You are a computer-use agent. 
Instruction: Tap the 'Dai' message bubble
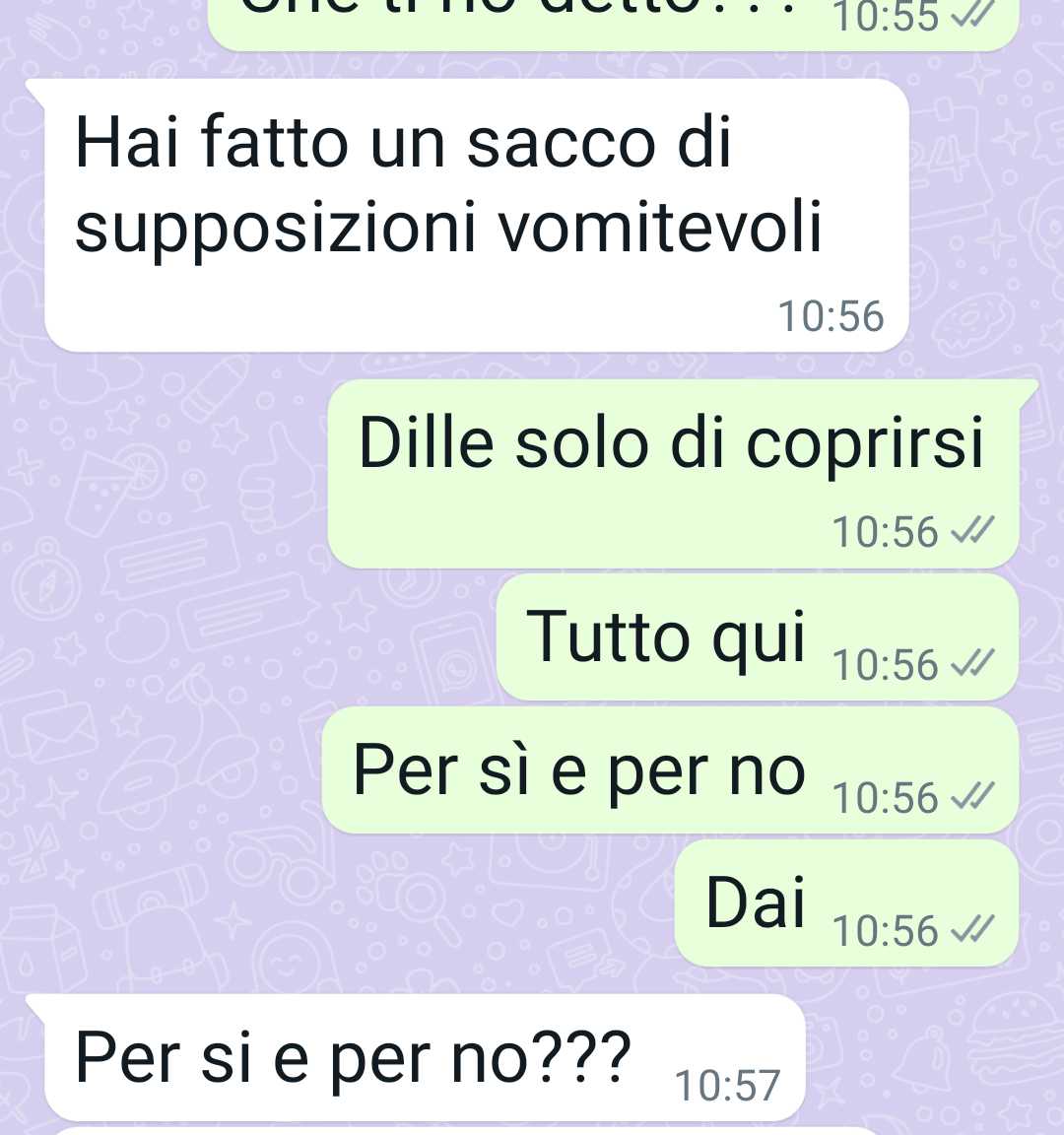tap(847, 903)
